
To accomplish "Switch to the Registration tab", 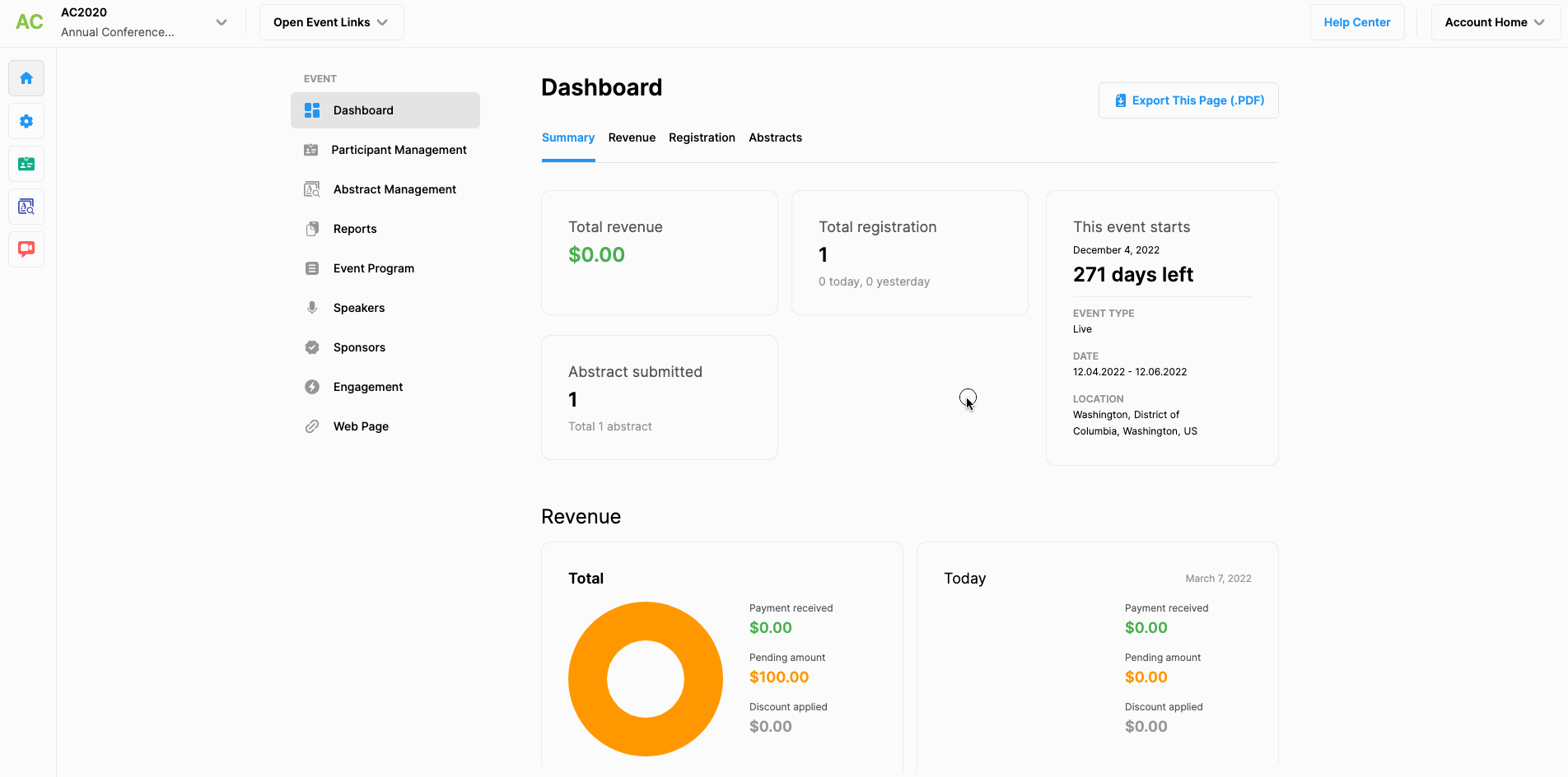I will point(702,137).
